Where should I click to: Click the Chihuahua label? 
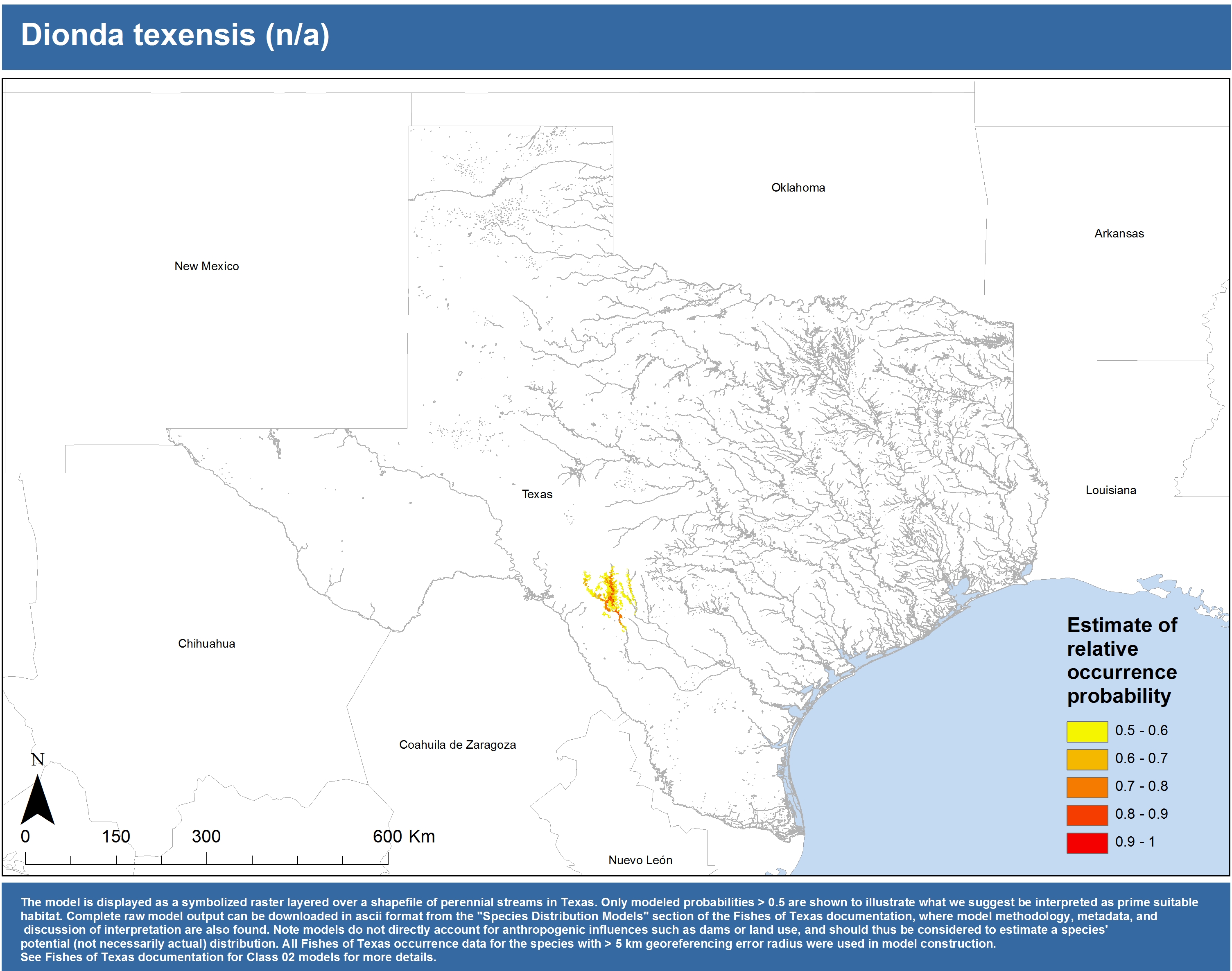tap(206, 644)
